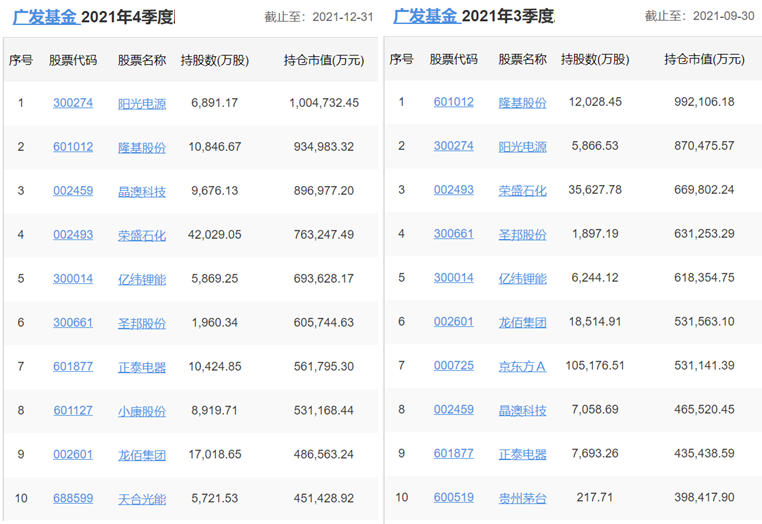762x524 pixels.
Task: Open stock code 002601 in Q3 table
Action: point(453,321)
